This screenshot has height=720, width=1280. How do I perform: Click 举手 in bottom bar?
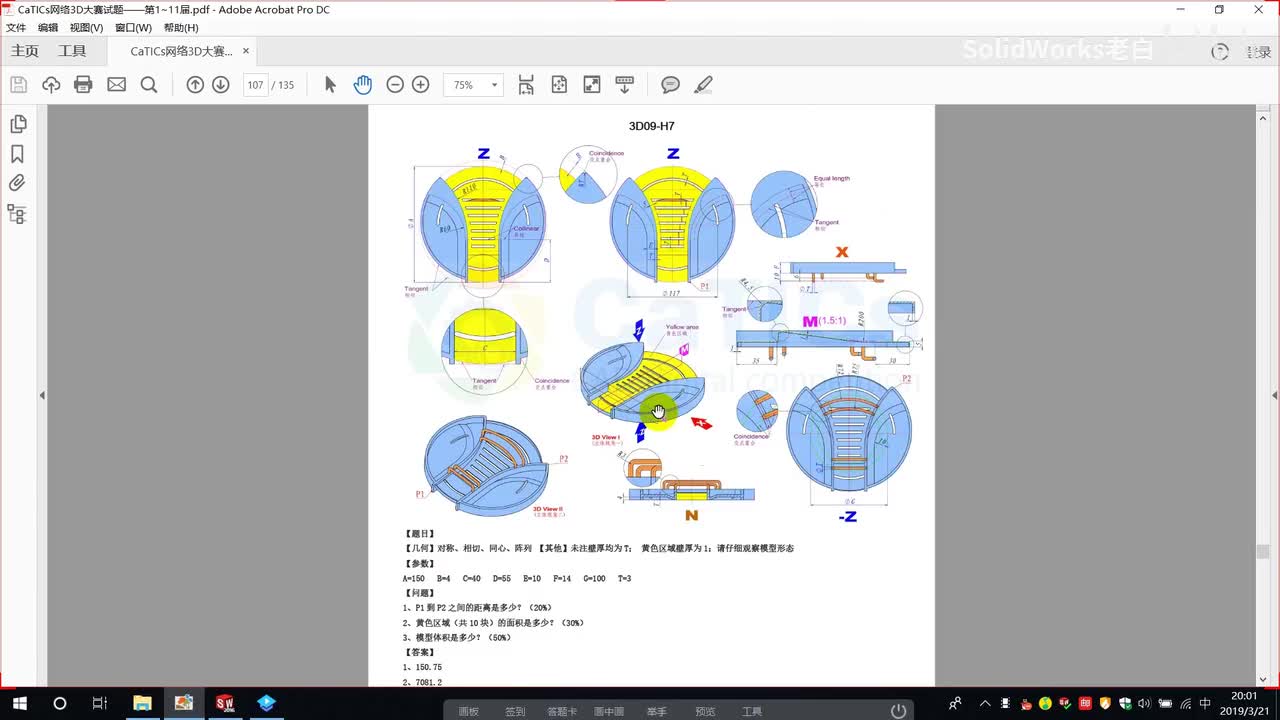[x=656, y=711]
